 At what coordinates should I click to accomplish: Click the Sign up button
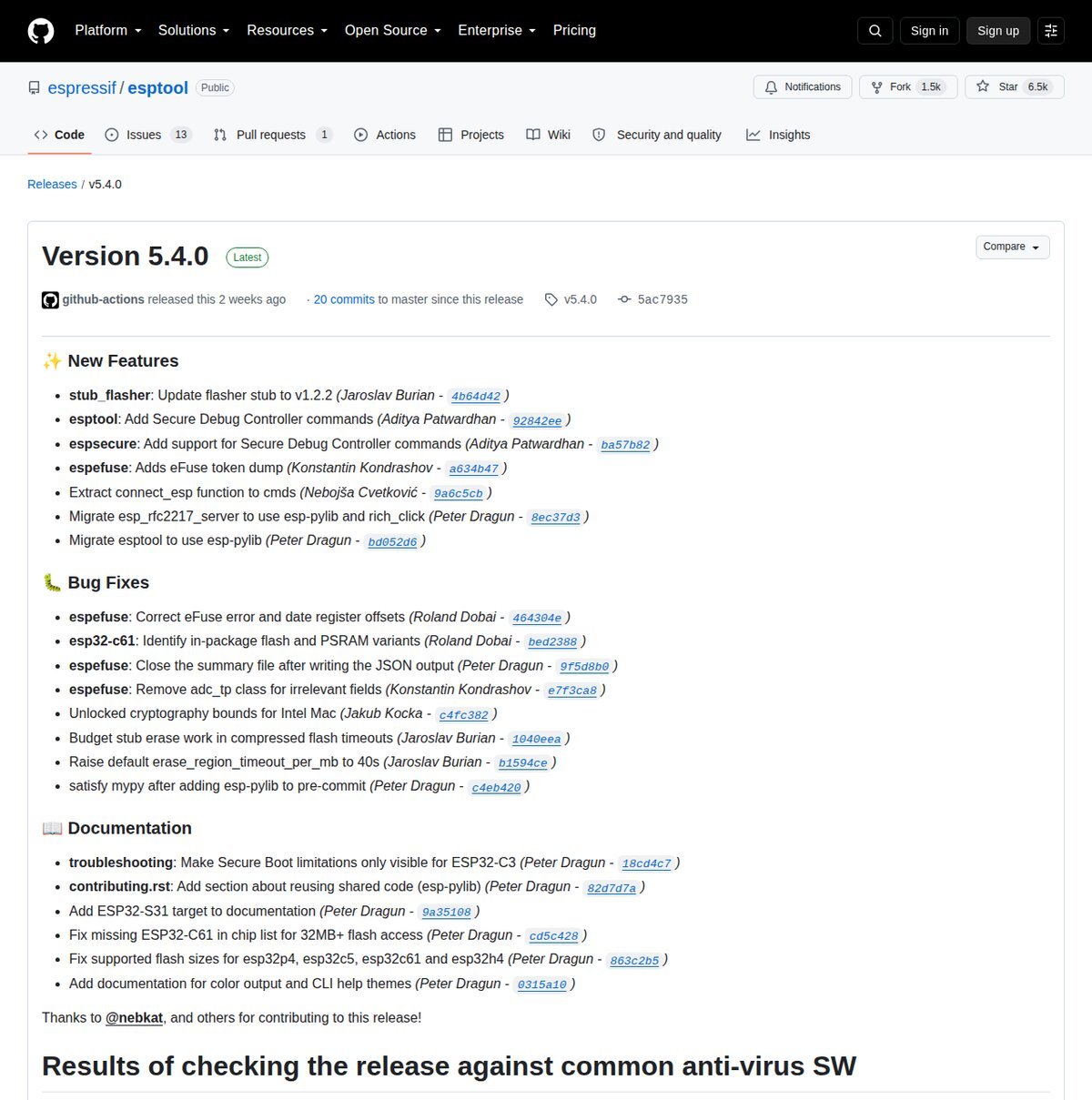point(998,31)
